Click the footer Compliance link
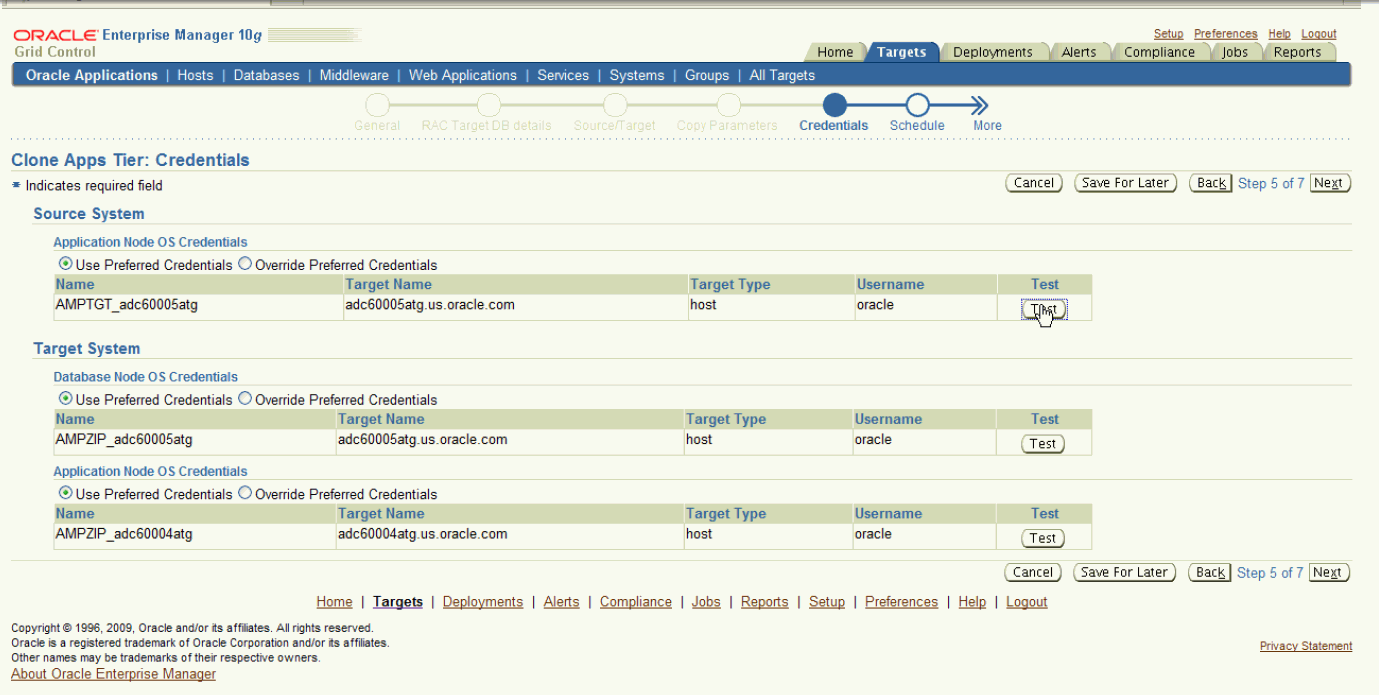This screenshot has height=695, width=1379. point(636,602)
